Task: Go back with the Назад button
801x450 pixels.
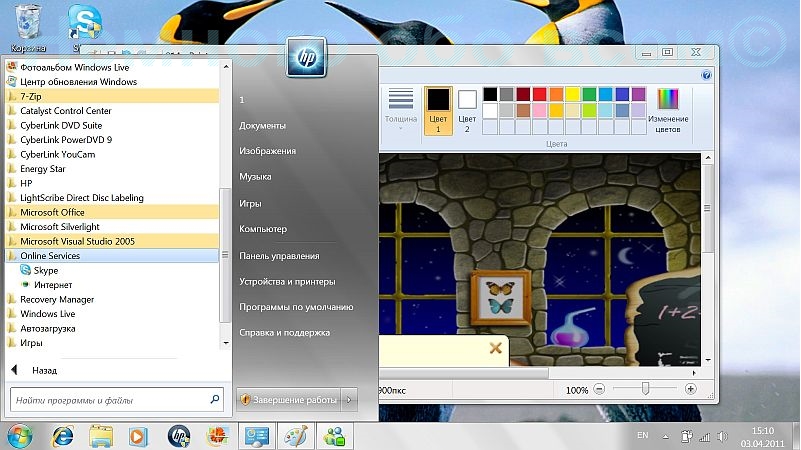Action: tap(44, 370)
